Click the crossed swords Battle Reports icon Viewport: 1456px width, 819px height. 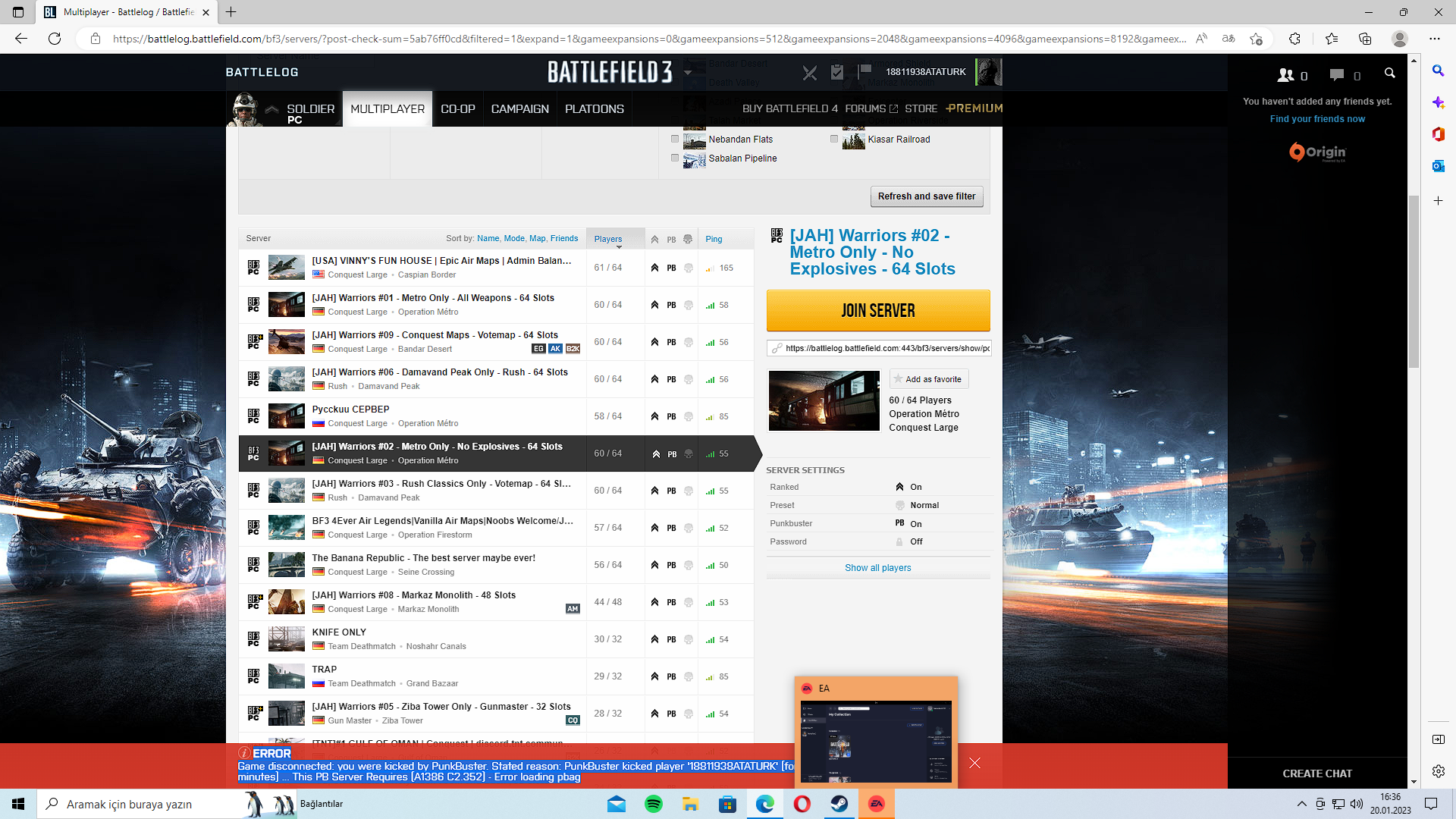(810, 73)
